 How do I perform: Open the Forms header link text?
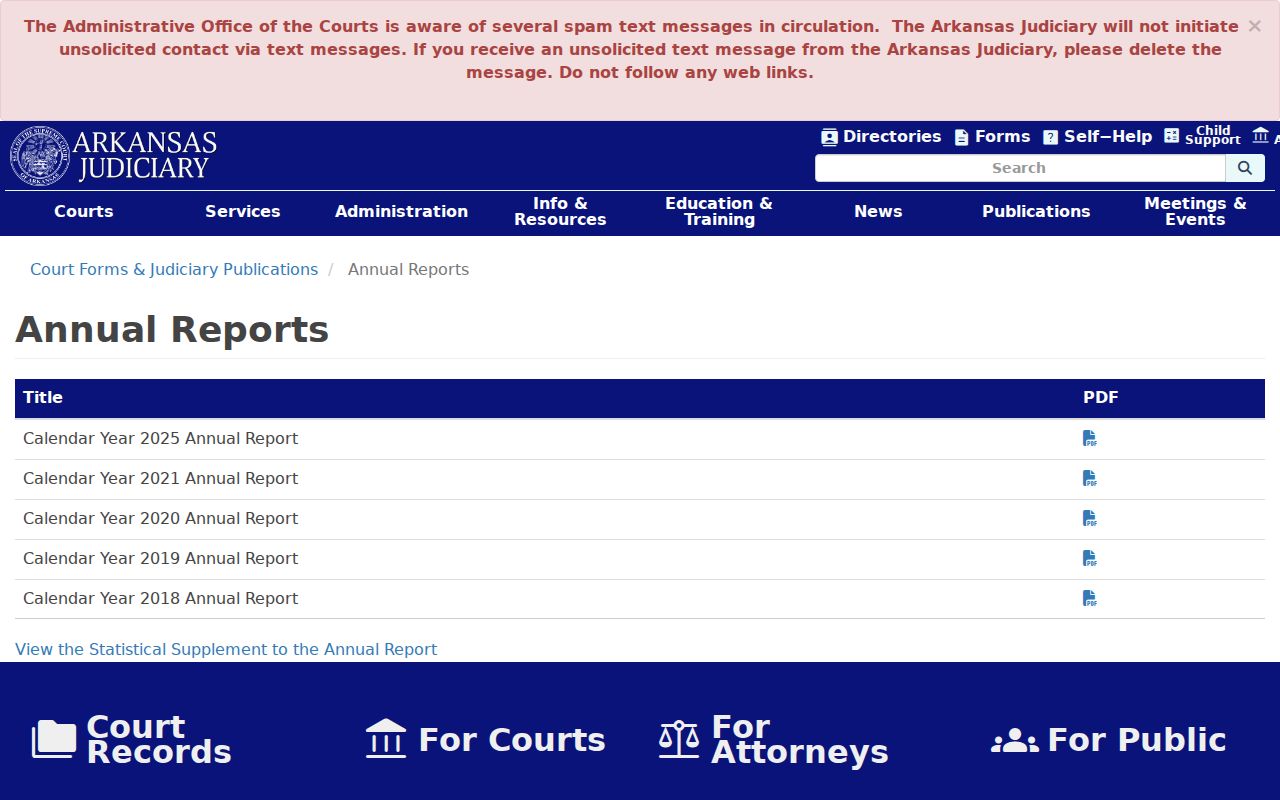click(x=1002, y=137)
